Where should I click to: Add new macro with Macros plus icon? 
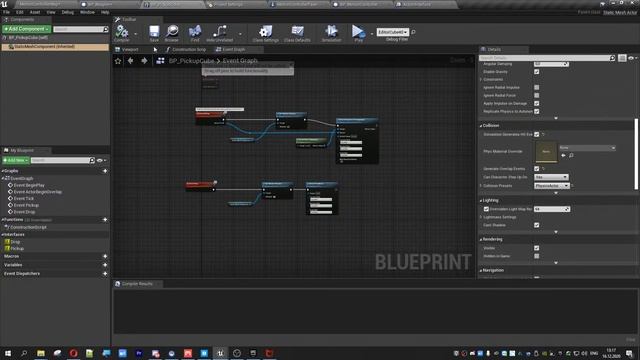pyautogui.click(x=105, y=256)
